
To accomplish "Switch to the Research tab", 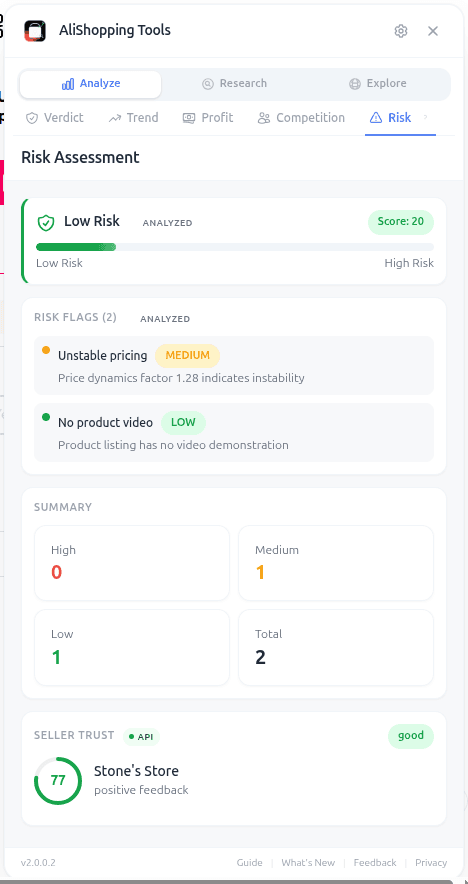I will [234, 84].
